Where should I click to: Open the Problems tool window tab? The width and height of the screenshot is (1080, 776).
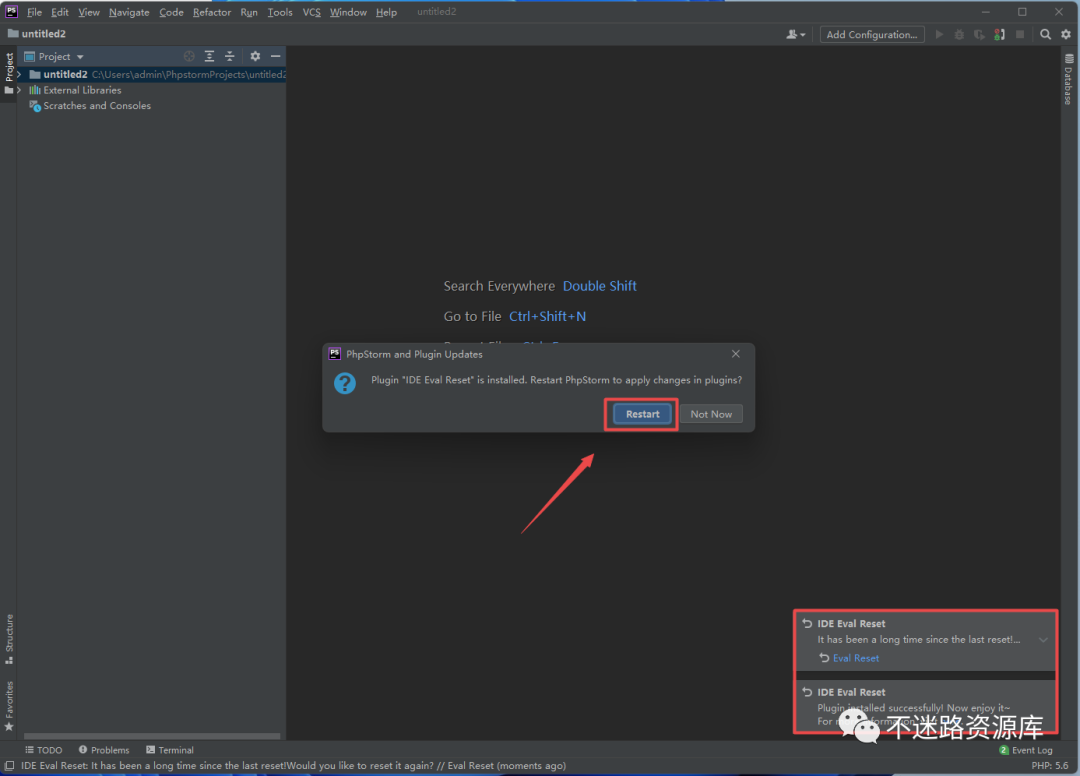[x=104, y=750]
